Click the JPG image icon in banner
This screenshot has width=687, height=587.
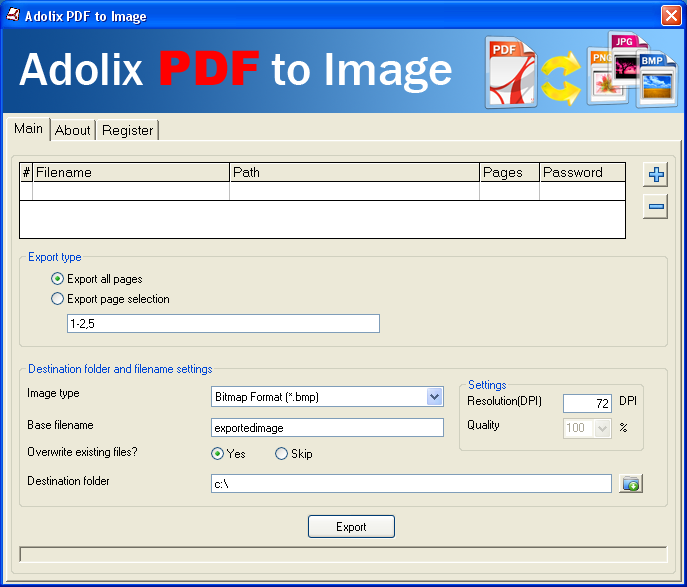pyautogui.click(x=628, y=58)
